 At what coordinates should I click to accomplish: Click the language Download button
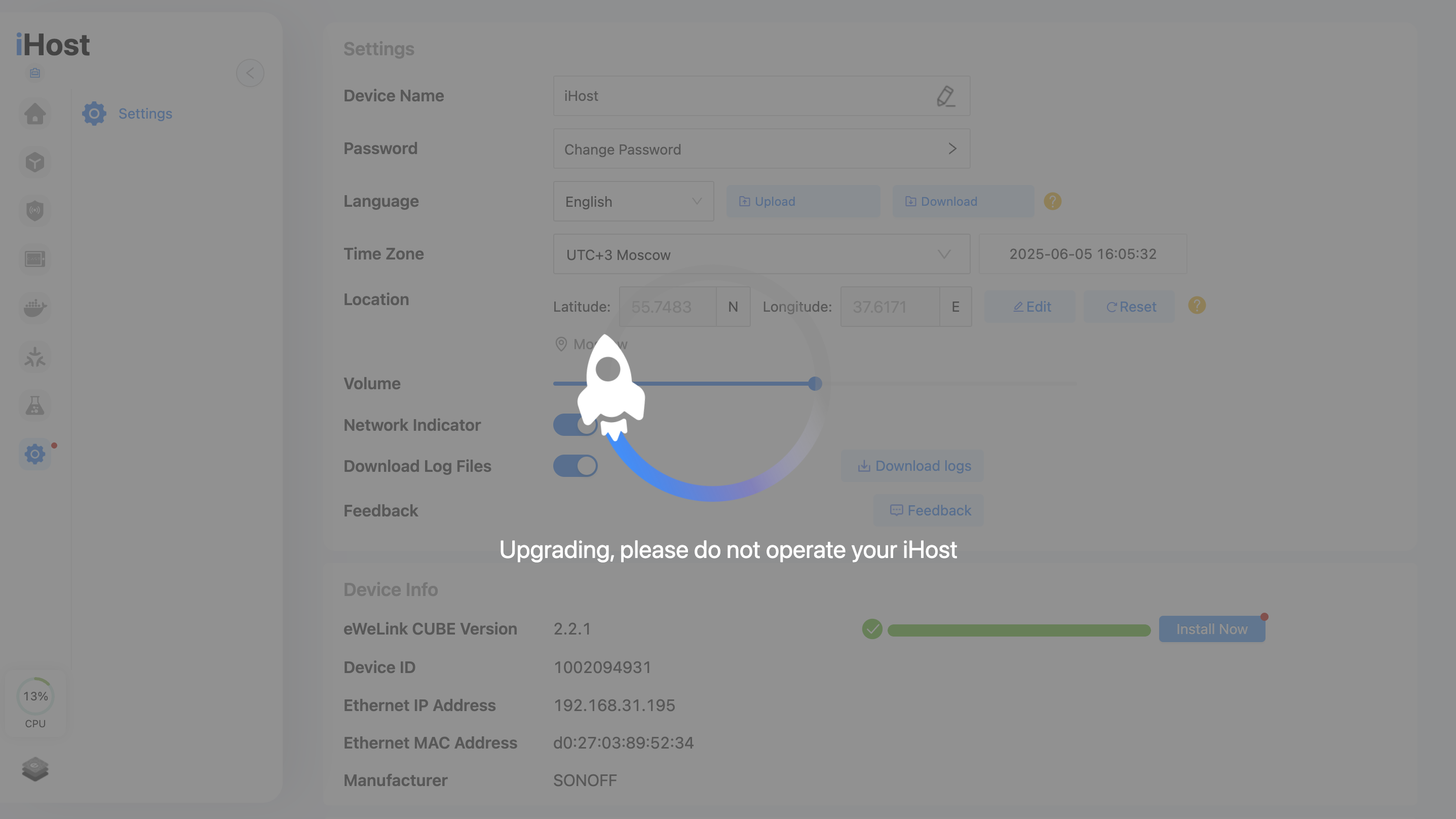pos(963,201)
